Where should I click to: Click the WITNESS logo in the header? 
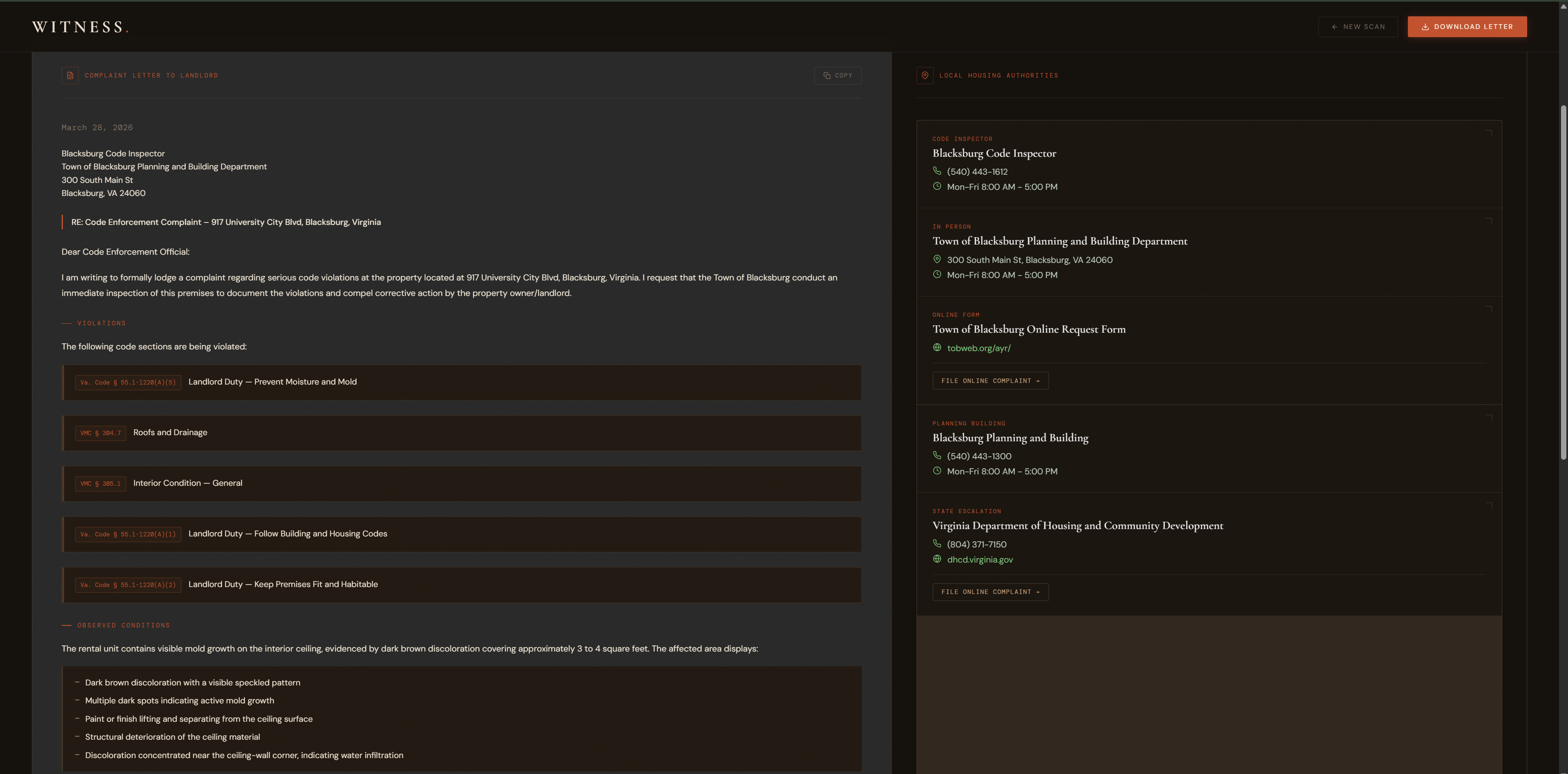80,27
